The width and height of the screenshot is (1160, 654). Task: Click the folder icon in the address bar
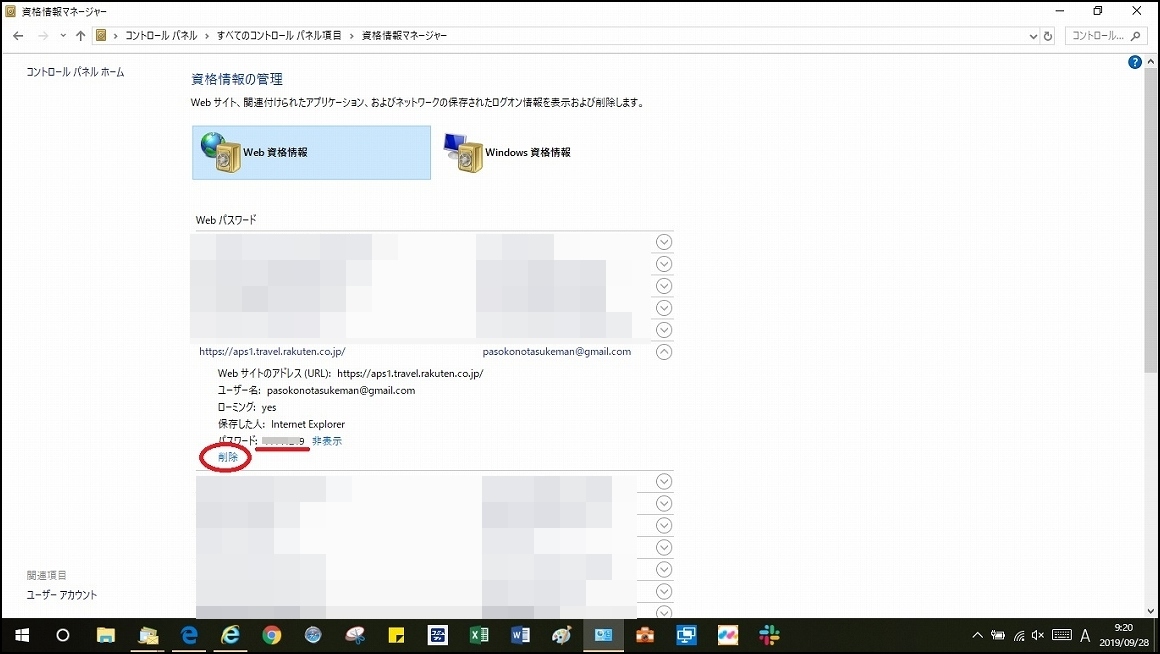[x=101, y=36]
